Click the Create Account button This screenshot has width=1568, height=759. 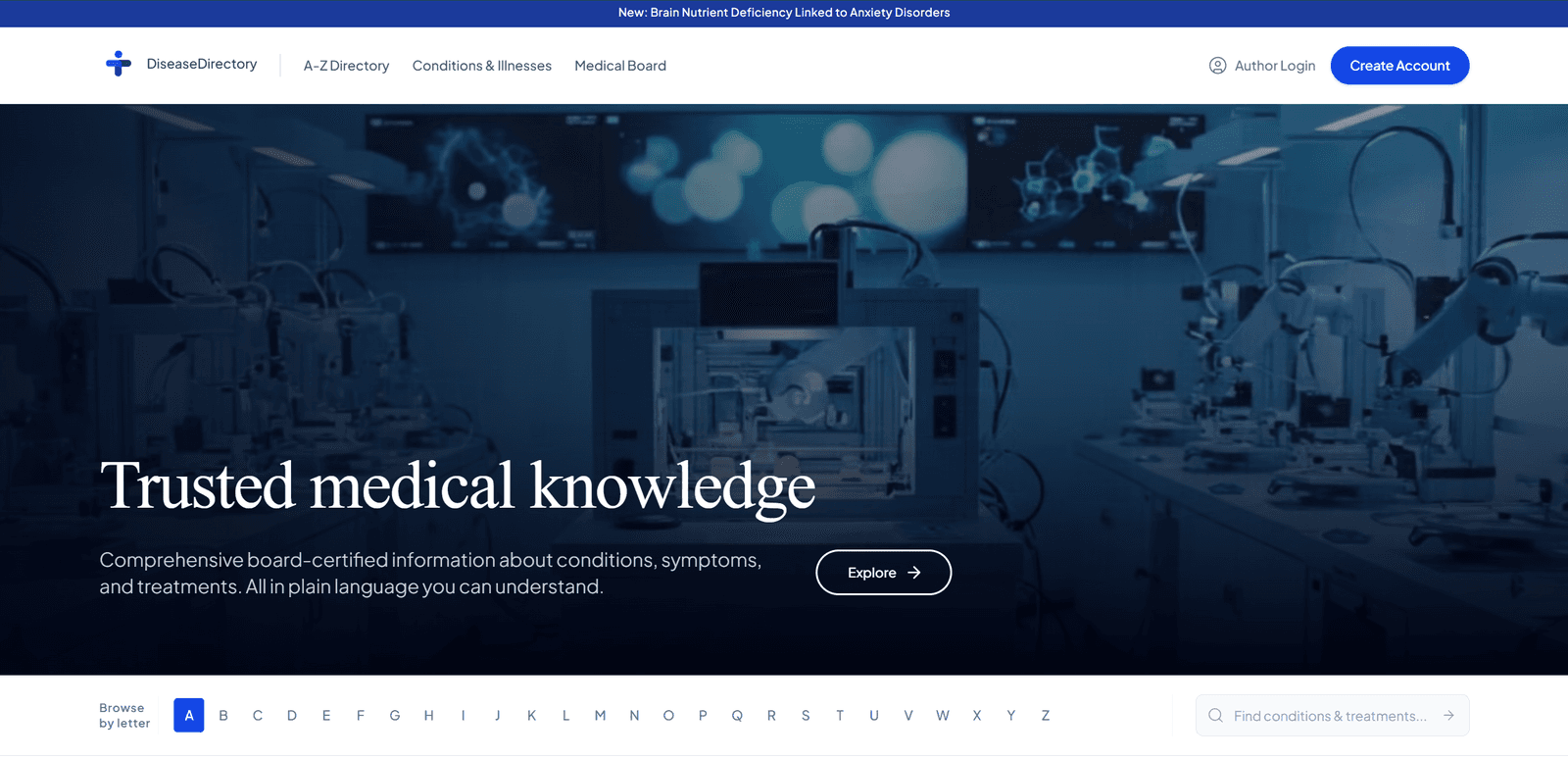[1399, 66]
